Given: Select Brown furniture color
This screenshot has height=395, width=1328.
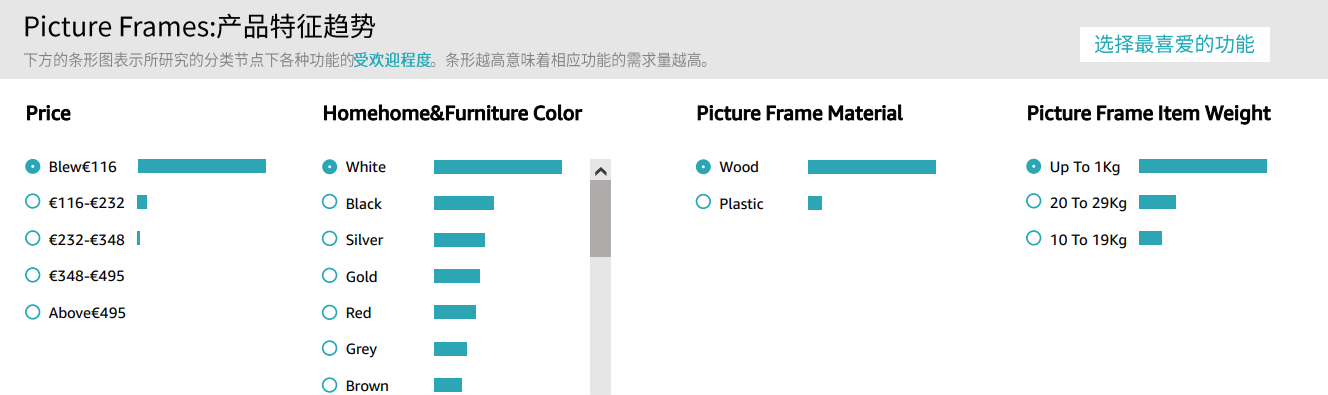Looking at the screenshot, I should [330, 385].
